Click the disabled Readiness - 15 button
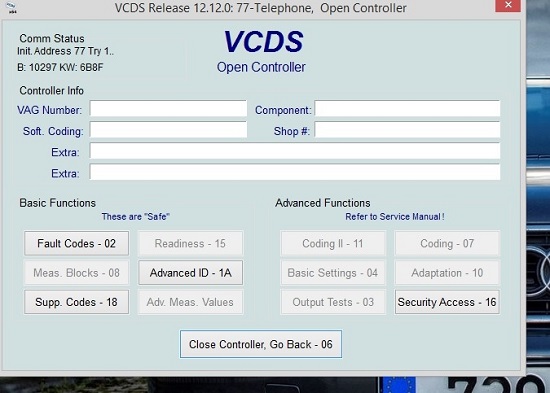The height and width of the screenshot is (393, 550). tap(190, 243)
